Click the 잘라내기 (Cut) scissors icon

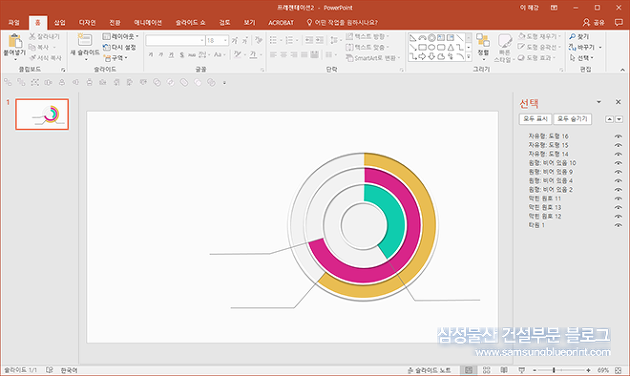point(32,37)
